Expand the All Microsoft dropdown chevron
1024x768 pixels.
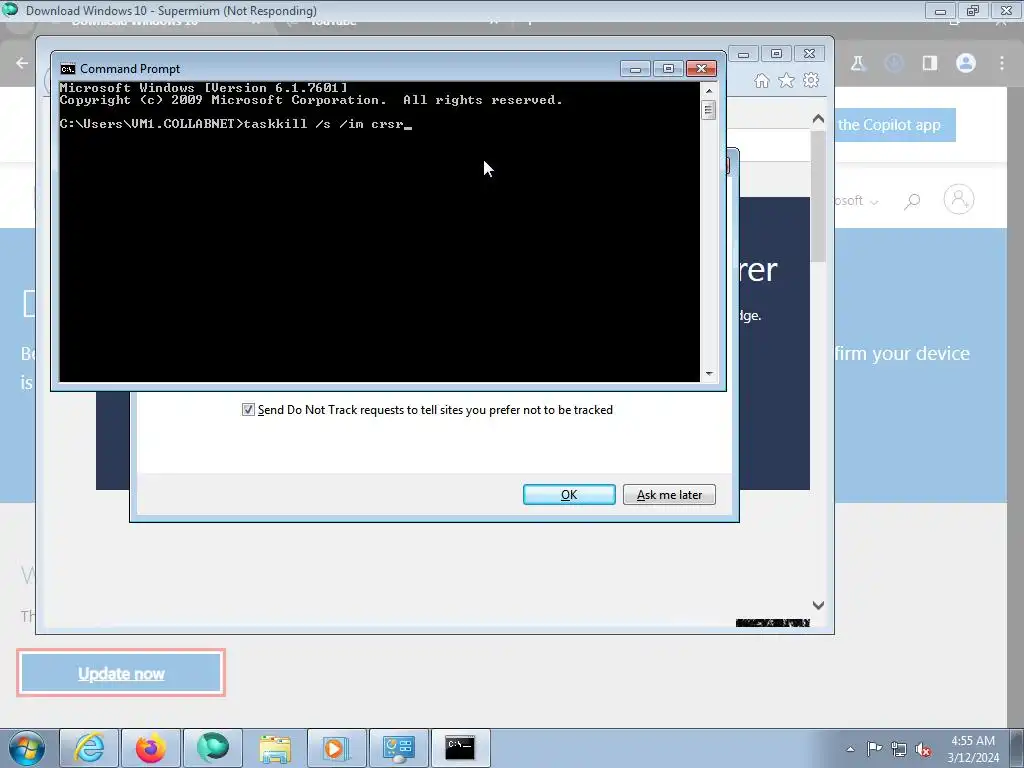874,202
